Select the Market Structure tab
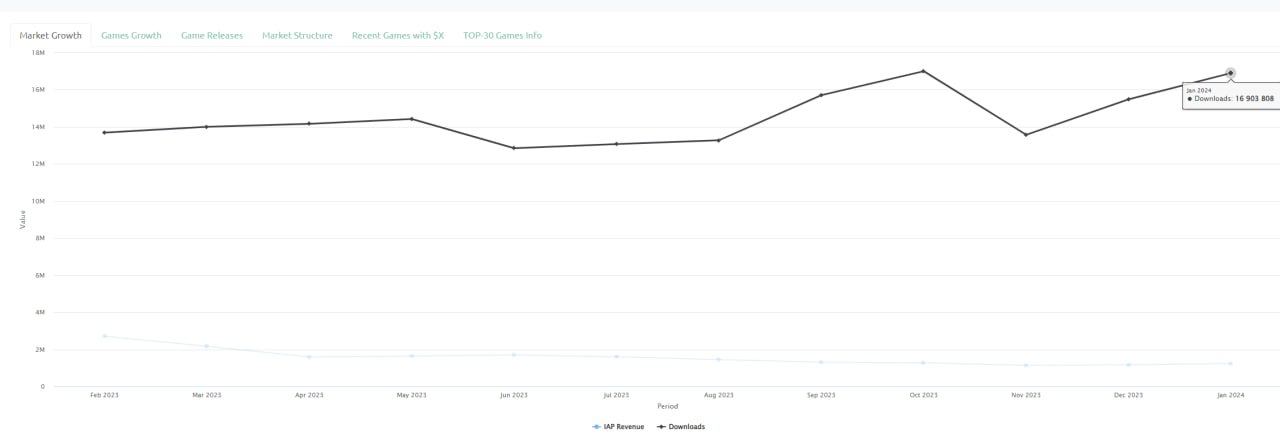 point(297,36)
